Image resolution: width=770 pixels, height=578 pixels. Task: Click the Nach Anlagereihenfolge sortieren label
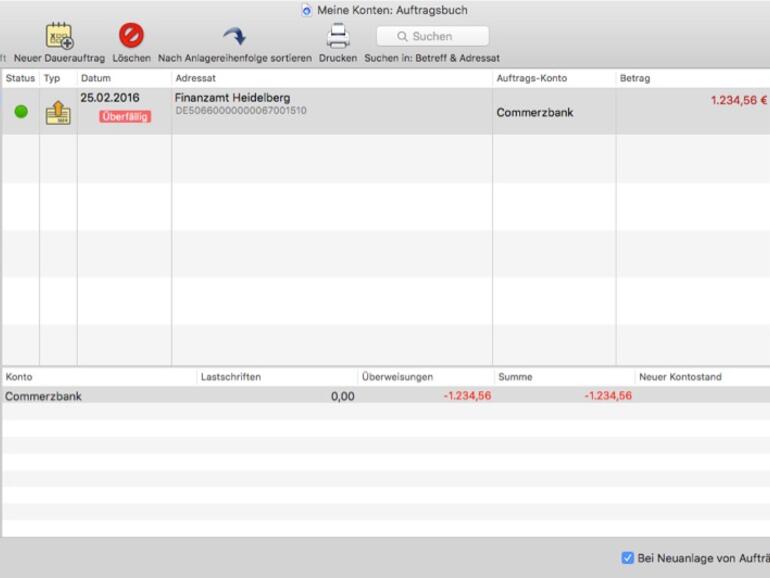coord(235,58)
